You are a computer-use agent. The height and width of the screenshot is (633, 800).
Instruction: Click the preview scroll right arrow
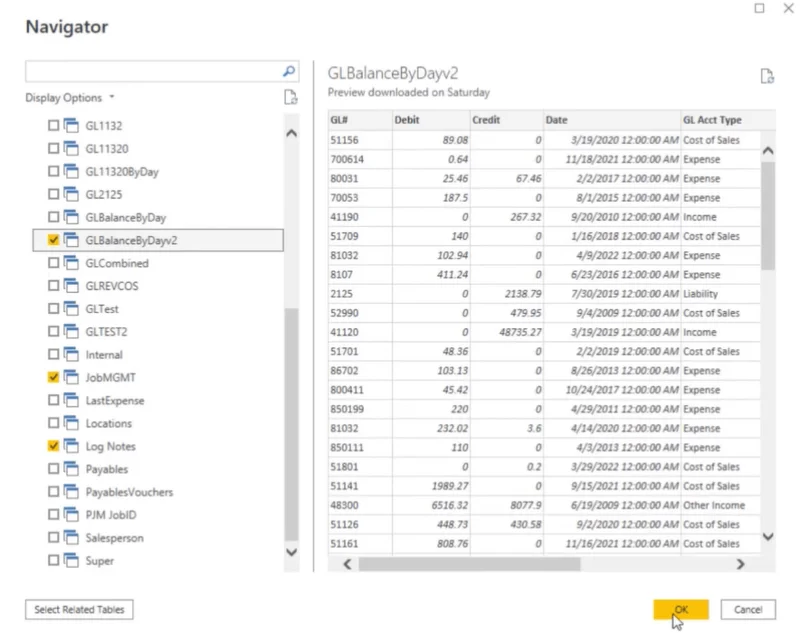click(x=740, y=564)
